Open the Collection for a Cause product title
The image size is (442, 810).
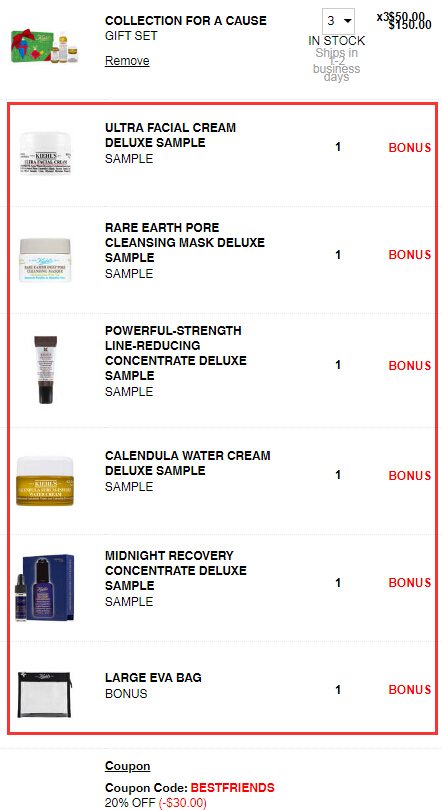coord(186,21)
